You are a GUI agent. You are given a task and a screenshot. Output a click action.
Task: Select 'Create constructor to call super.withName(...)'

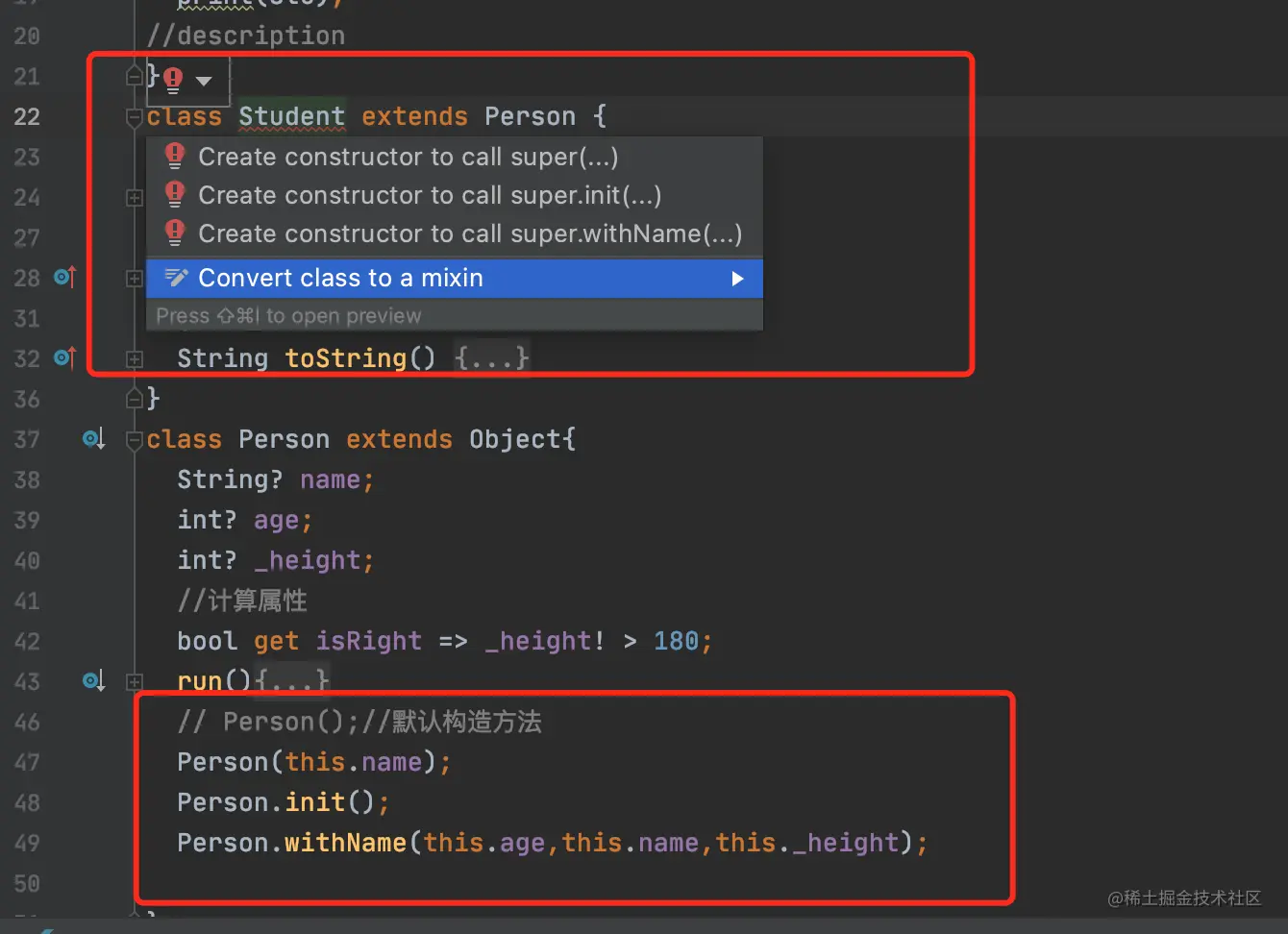point(455,233)
